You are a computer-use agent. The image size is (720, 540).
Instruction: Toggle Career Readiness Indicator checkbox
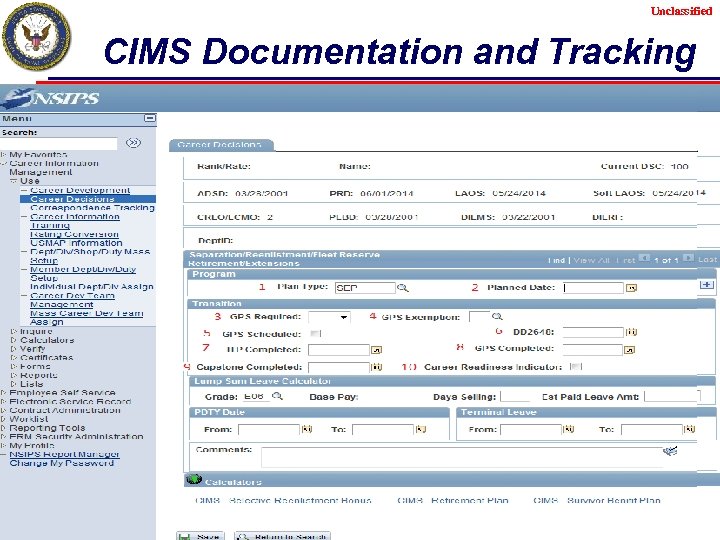(575, 366)
